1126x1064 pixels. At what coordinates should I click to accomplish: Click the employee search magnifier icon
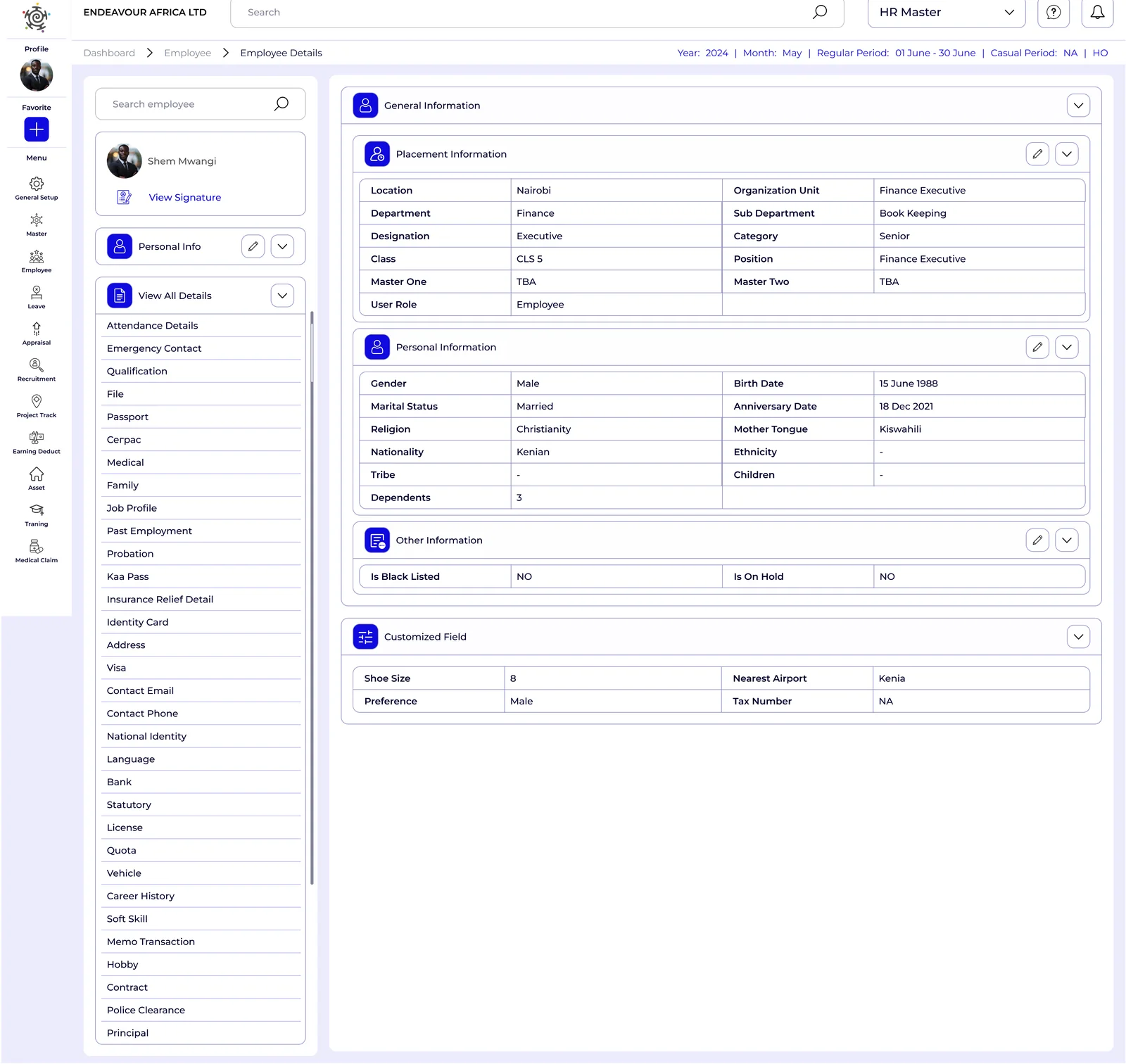coord(281,103)
